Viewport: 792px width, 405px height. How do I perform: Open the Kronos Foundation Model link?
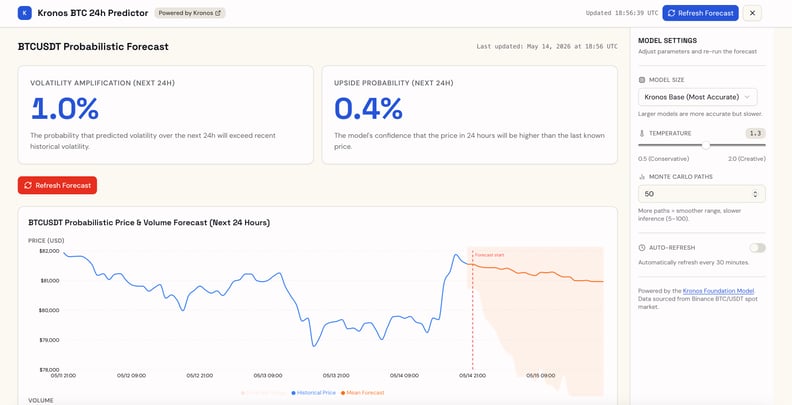point(718,291)
